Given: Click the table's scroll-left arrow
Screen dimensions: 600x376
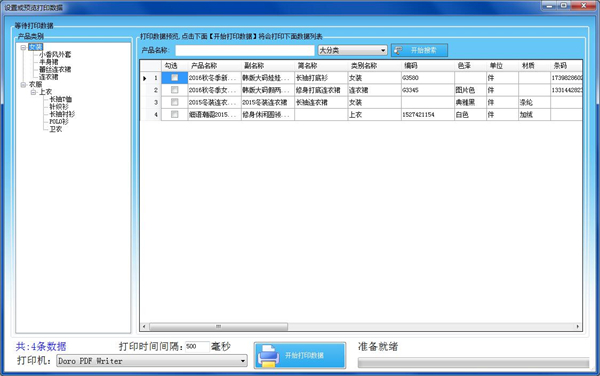Looking at the screenshot, I should (x=144, y=327).
